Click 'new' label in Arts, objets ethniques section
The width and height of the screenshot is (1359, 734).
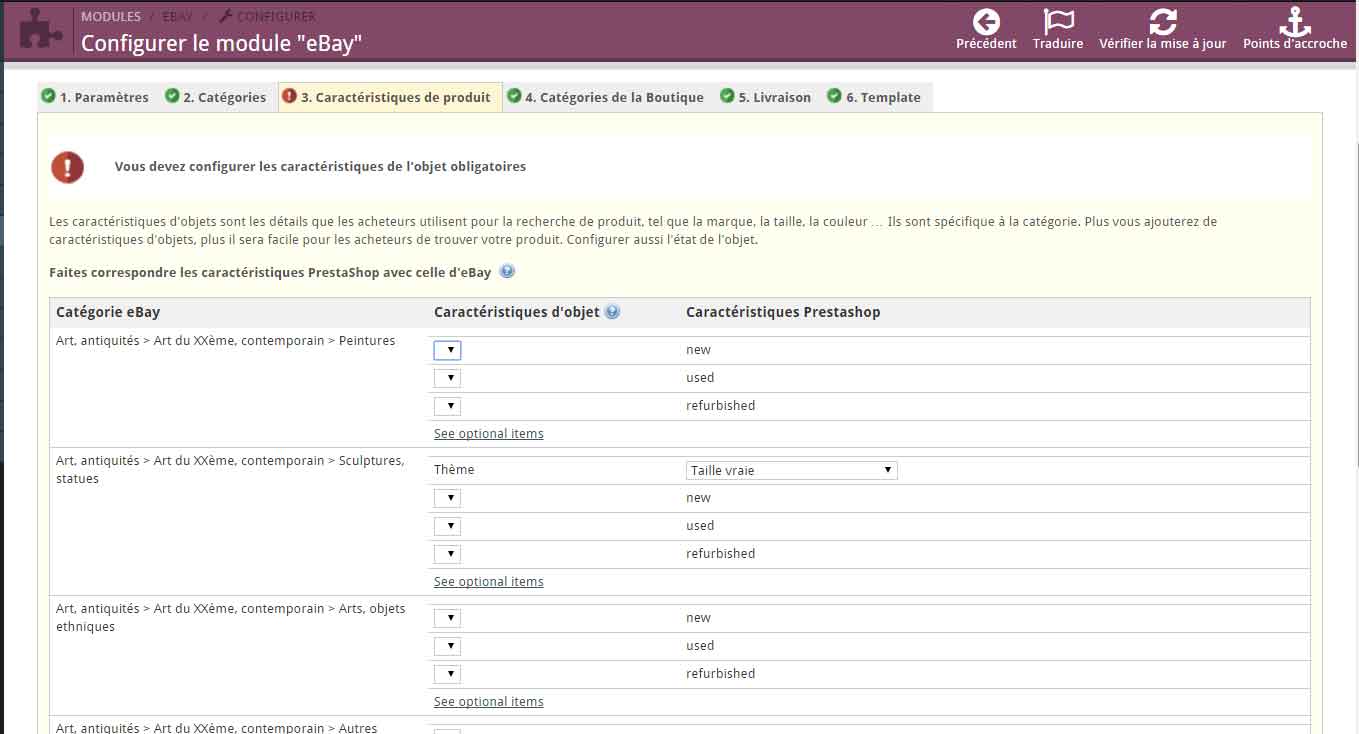click(698, 618)
